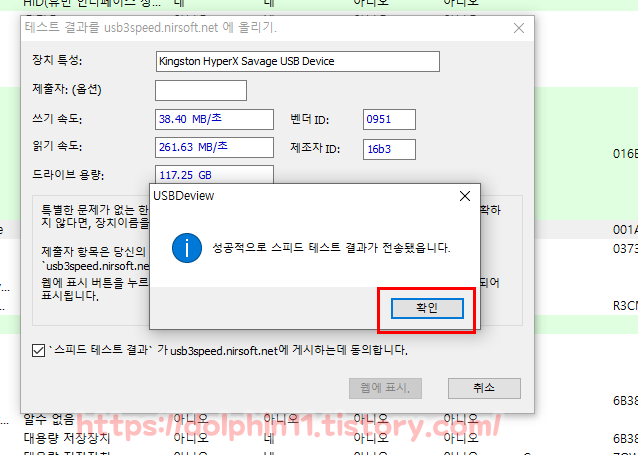The height and width of the screenshot is (455, 638).
Task: Click the 장치 특성 label
Action: [x=57, y=61]
